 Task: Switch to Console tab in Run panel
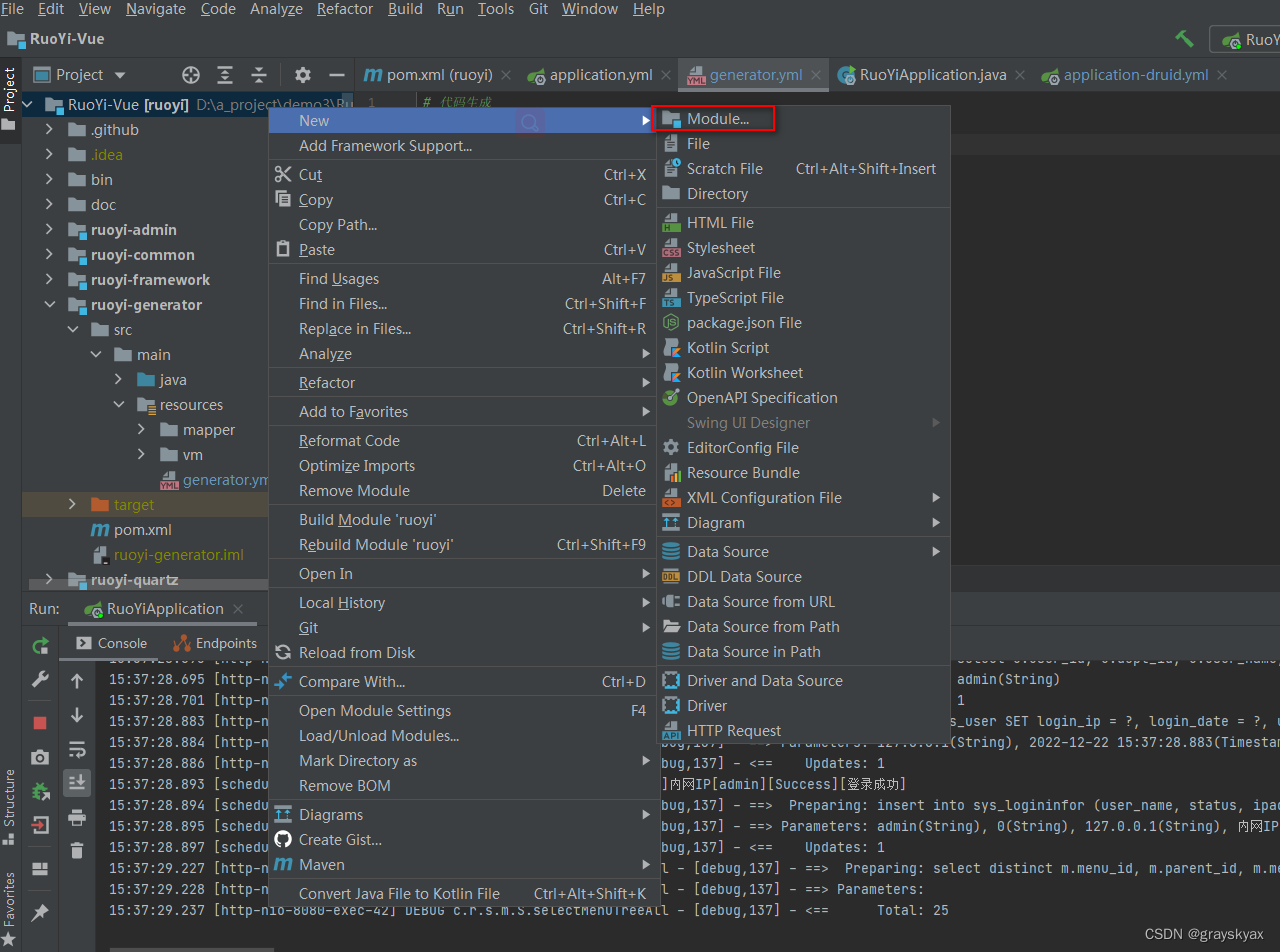click(x=111, y=643)
